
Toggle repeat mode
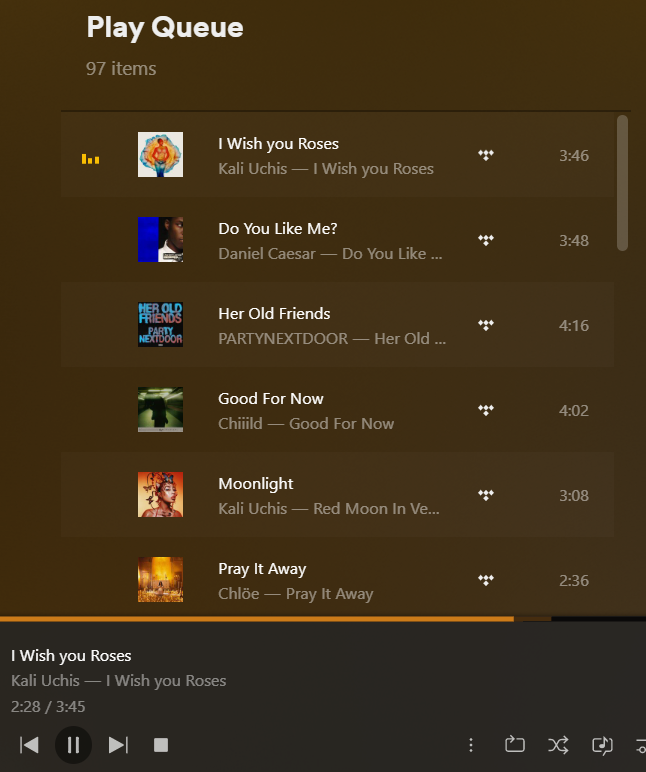click(x=515, y=745)
